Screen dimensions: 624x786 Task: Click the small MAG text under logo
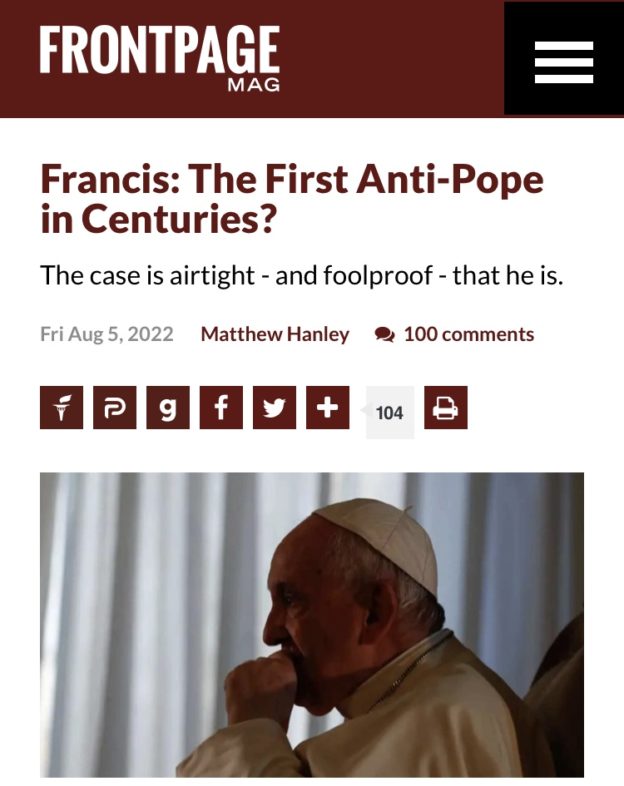click(254, 85)
